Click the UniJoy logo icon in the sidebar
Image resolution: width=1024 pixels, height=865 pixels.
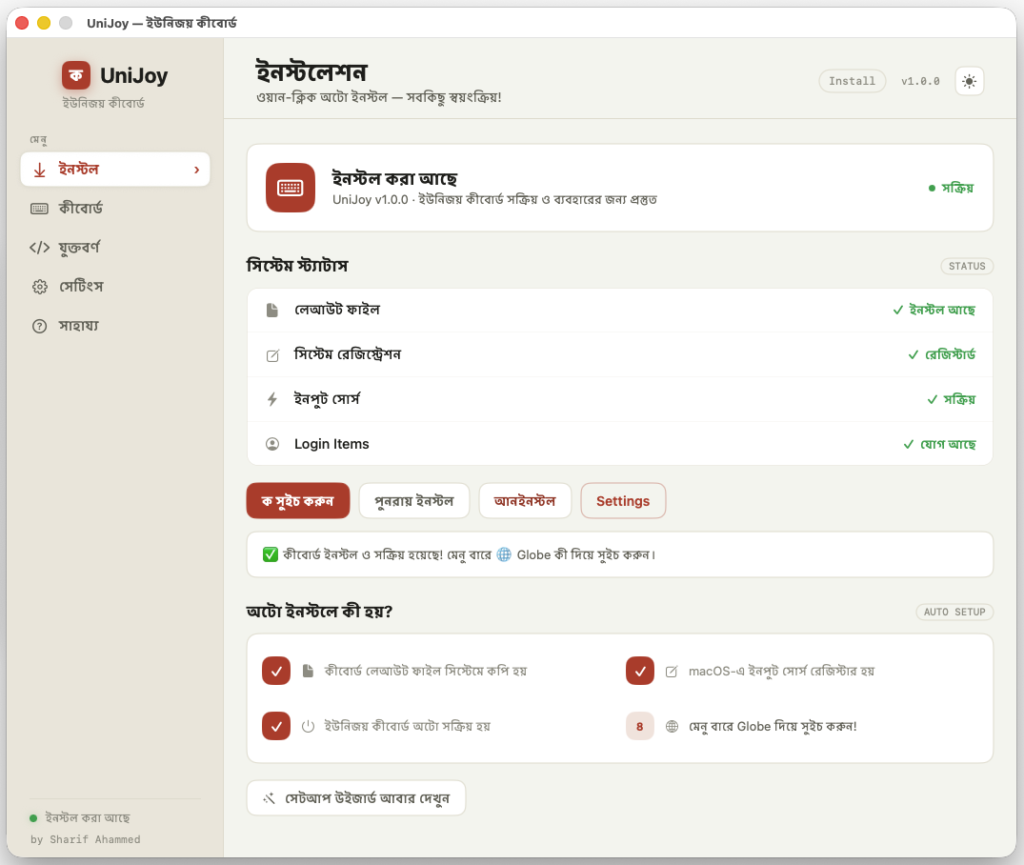[76, 75]
